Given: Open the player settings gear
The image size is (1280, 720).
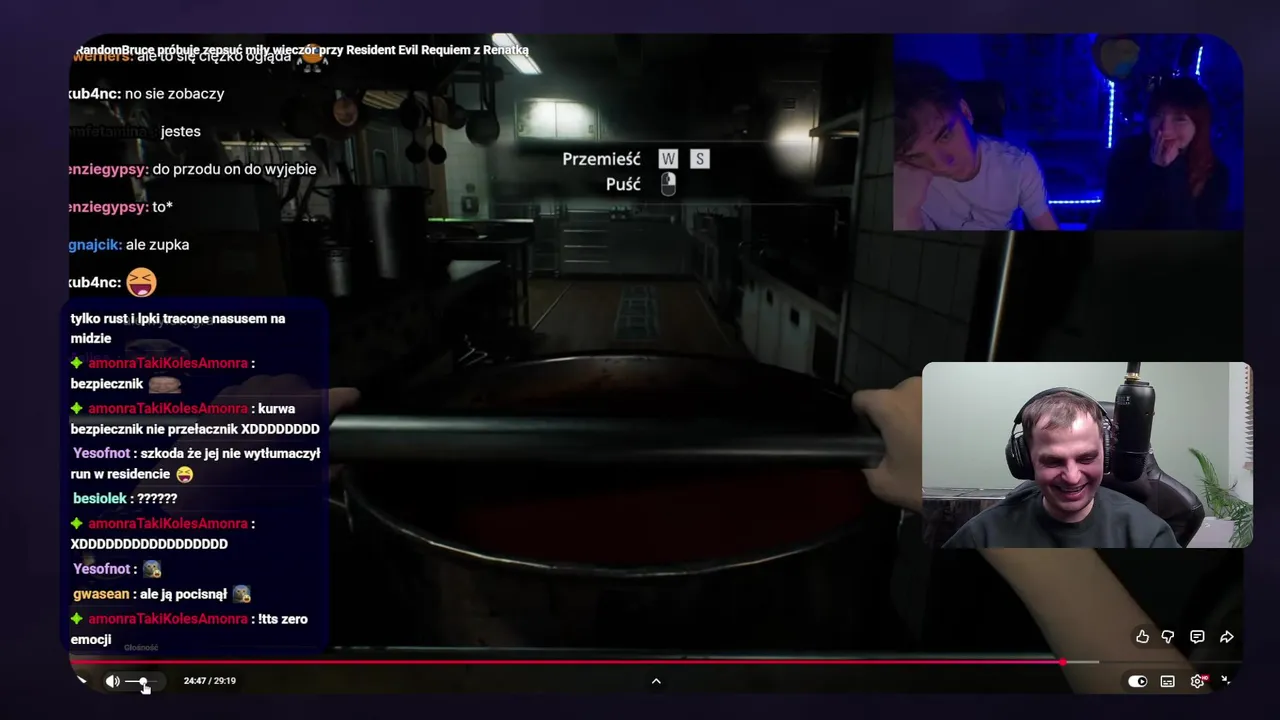Looking at the screenshot, I should [x=1197, y=681].
